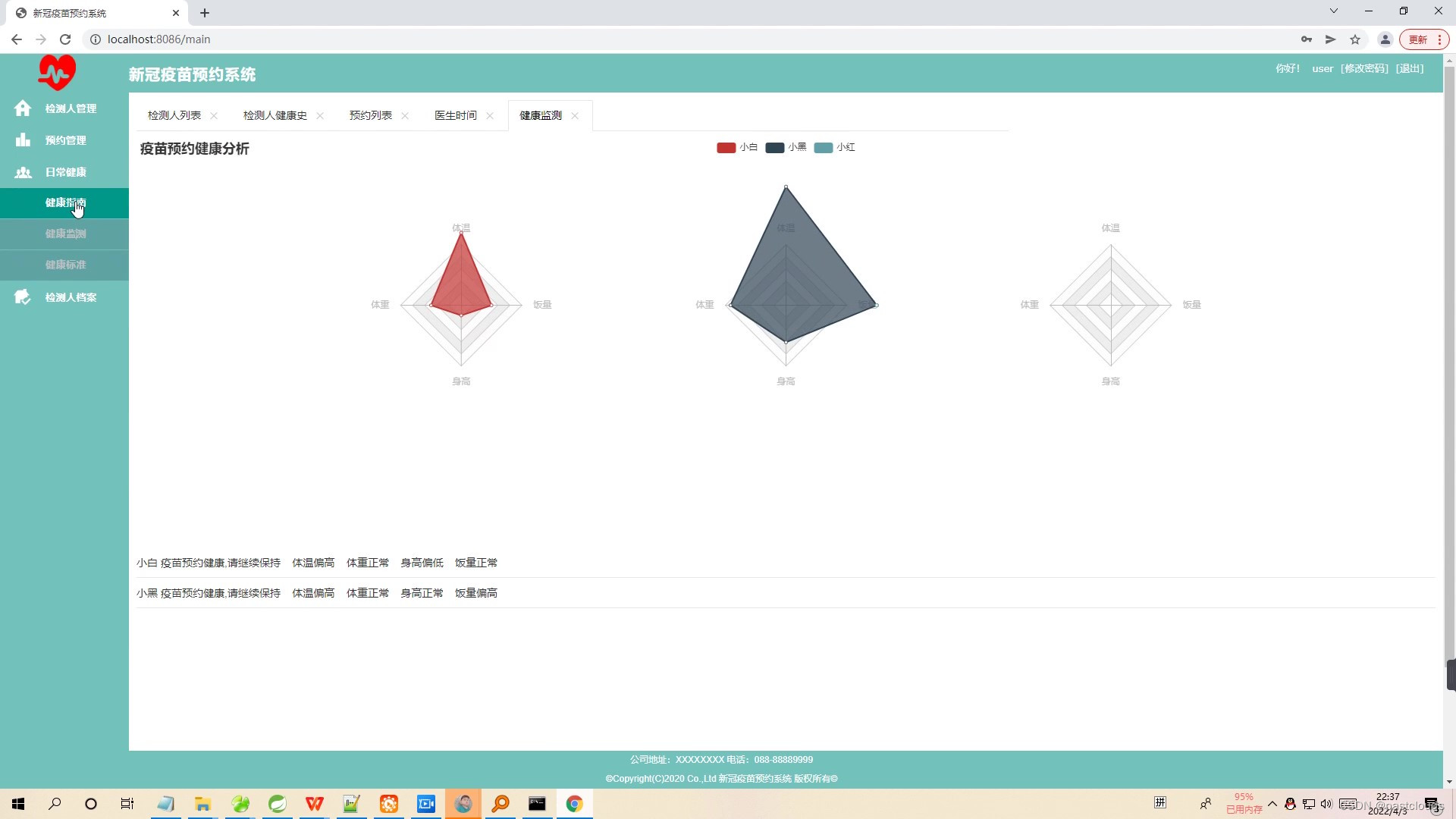Click the home icon beside 检测人管理
This screenshot has width=1456, height=819.
pos(23,108)
